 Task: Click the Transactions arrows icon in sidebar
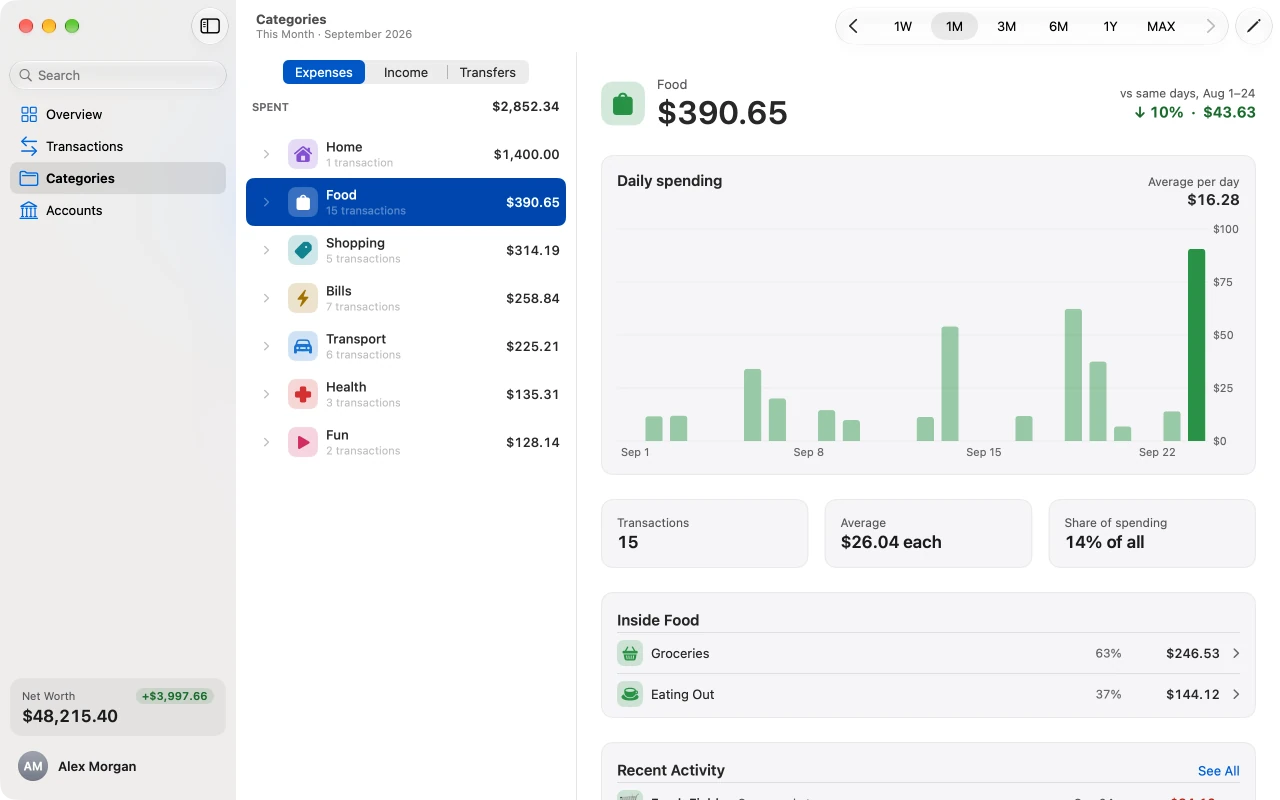tap(29, 146)
